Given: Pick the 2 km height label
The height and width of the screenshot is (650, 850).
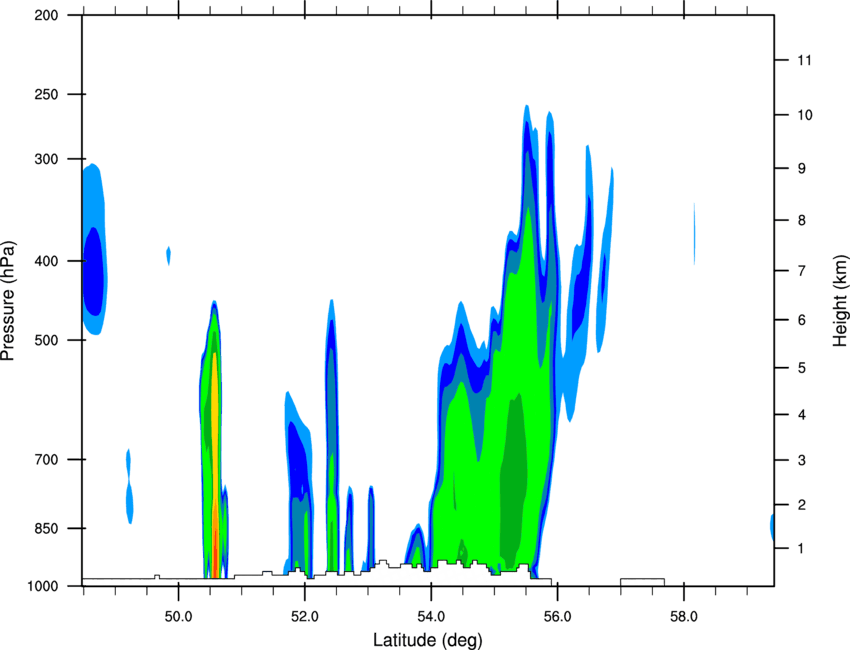Looking at the screenshot, I should [x=801, y=505].
